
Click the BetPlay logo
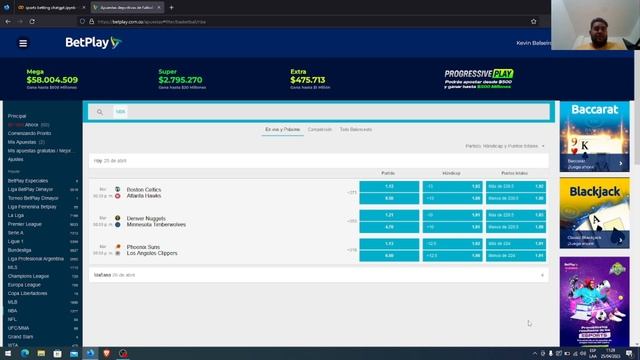click(93, 42)
